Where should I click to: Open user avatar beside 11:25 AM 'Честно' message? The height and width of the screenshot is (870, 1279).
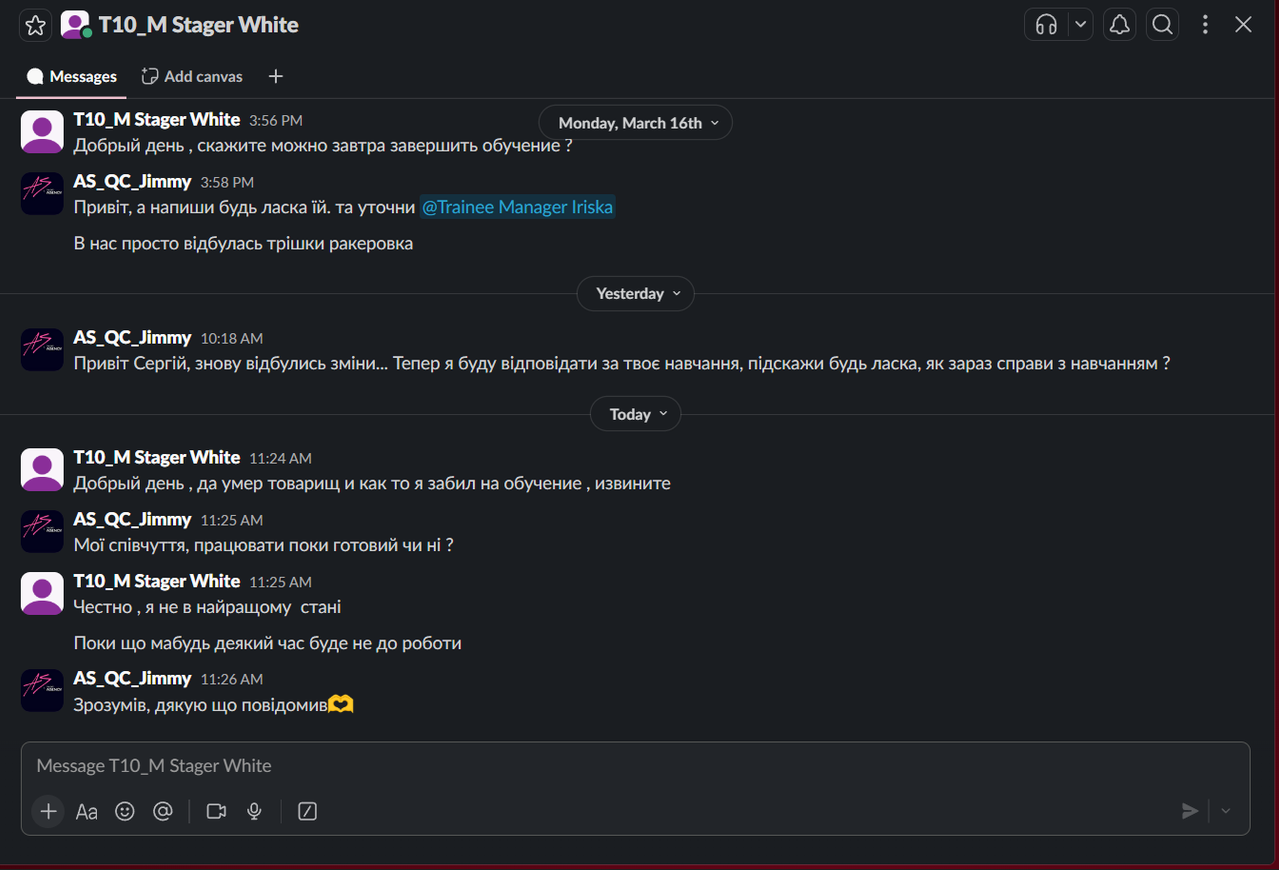click(42, 594)
